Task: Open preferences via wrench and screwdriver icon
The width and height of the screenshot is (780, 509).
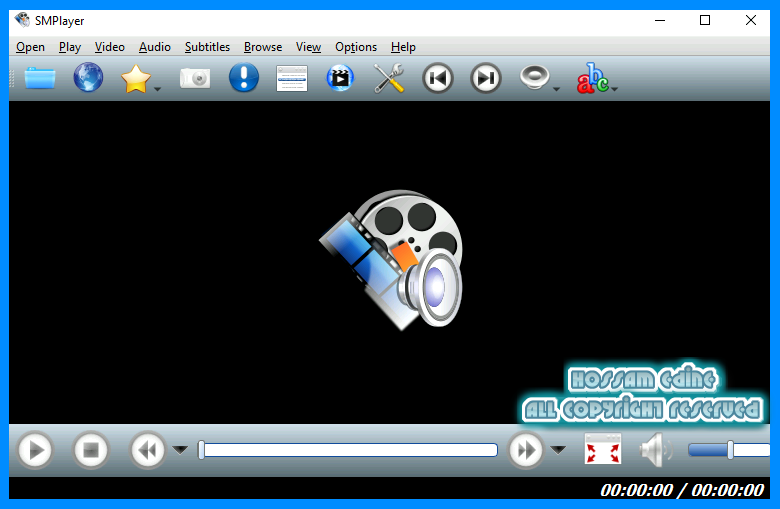Action: tap(389, 78)
